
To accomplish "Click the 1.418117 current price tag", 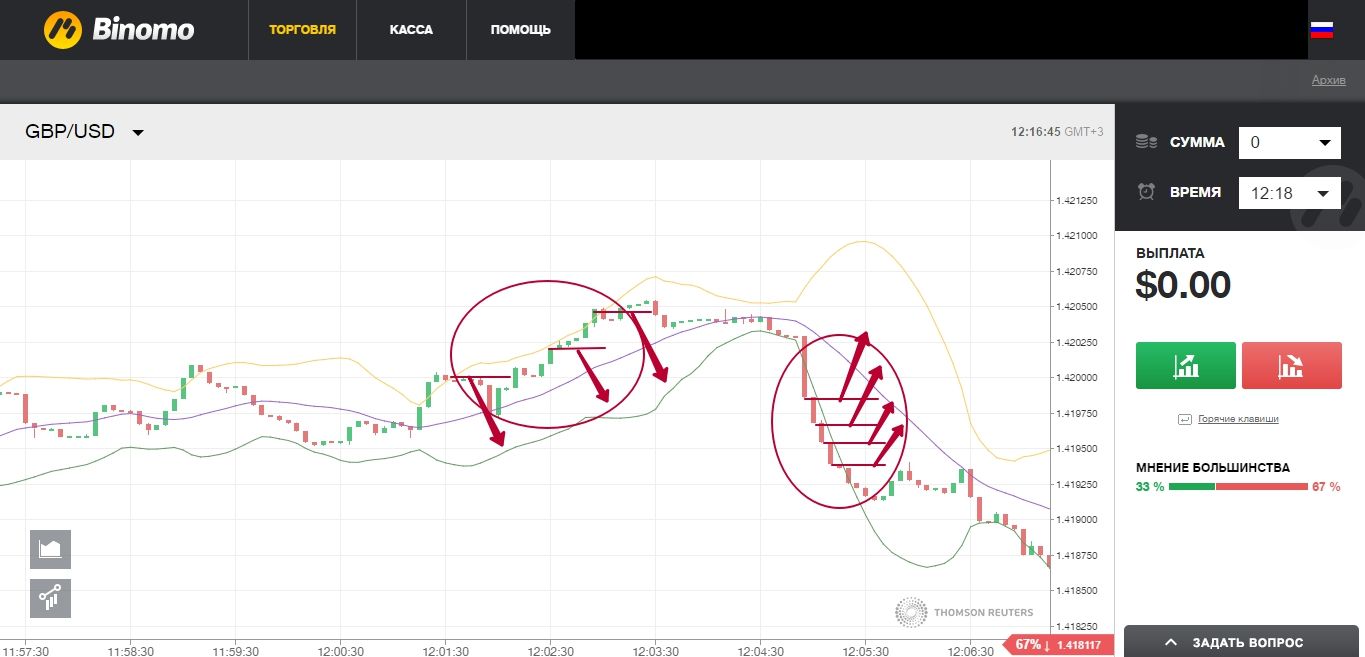I will (x=1059, y=645).
